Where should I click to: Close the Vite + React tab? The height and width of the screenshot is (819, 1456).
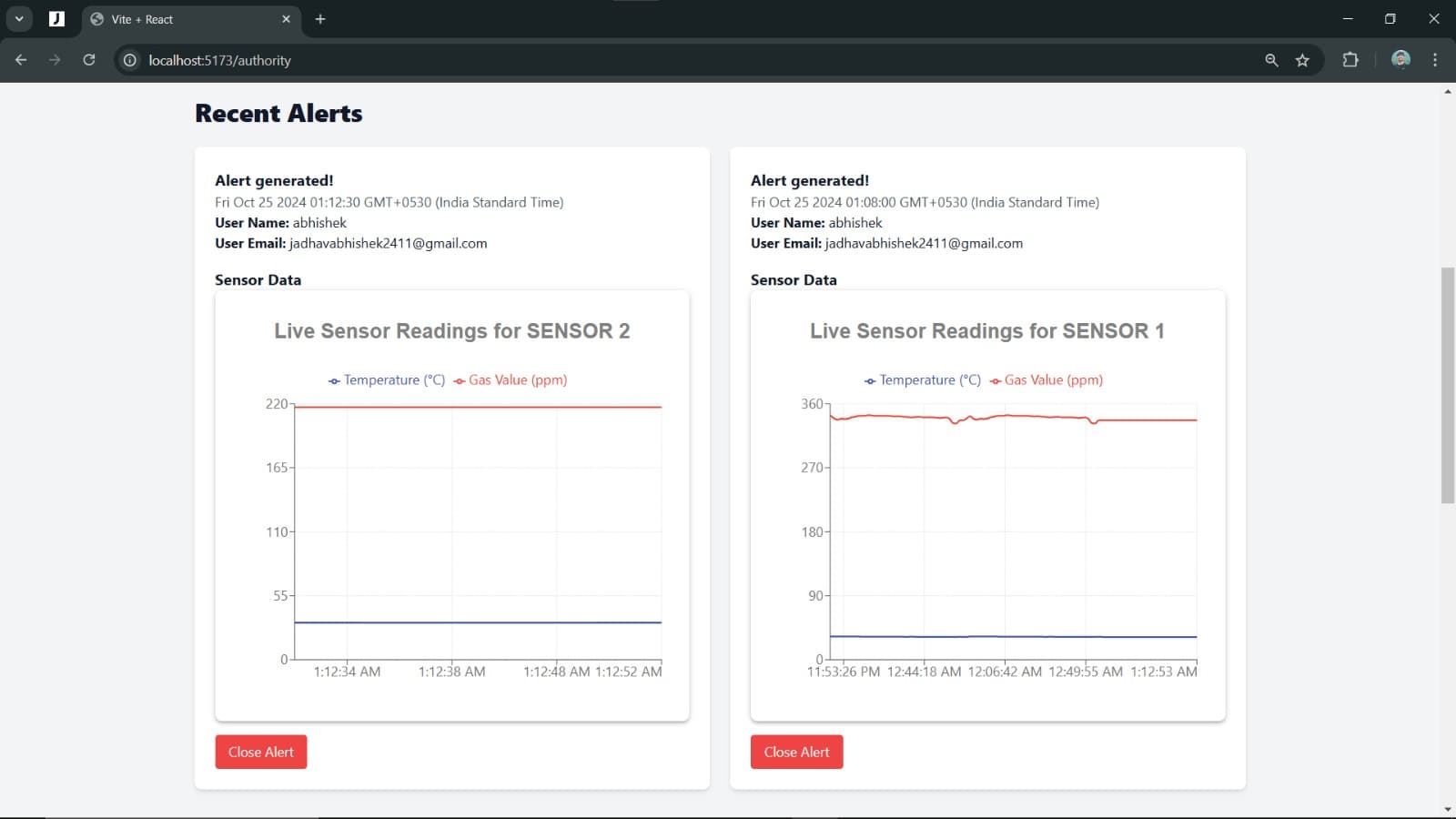(x=286, y=19)
